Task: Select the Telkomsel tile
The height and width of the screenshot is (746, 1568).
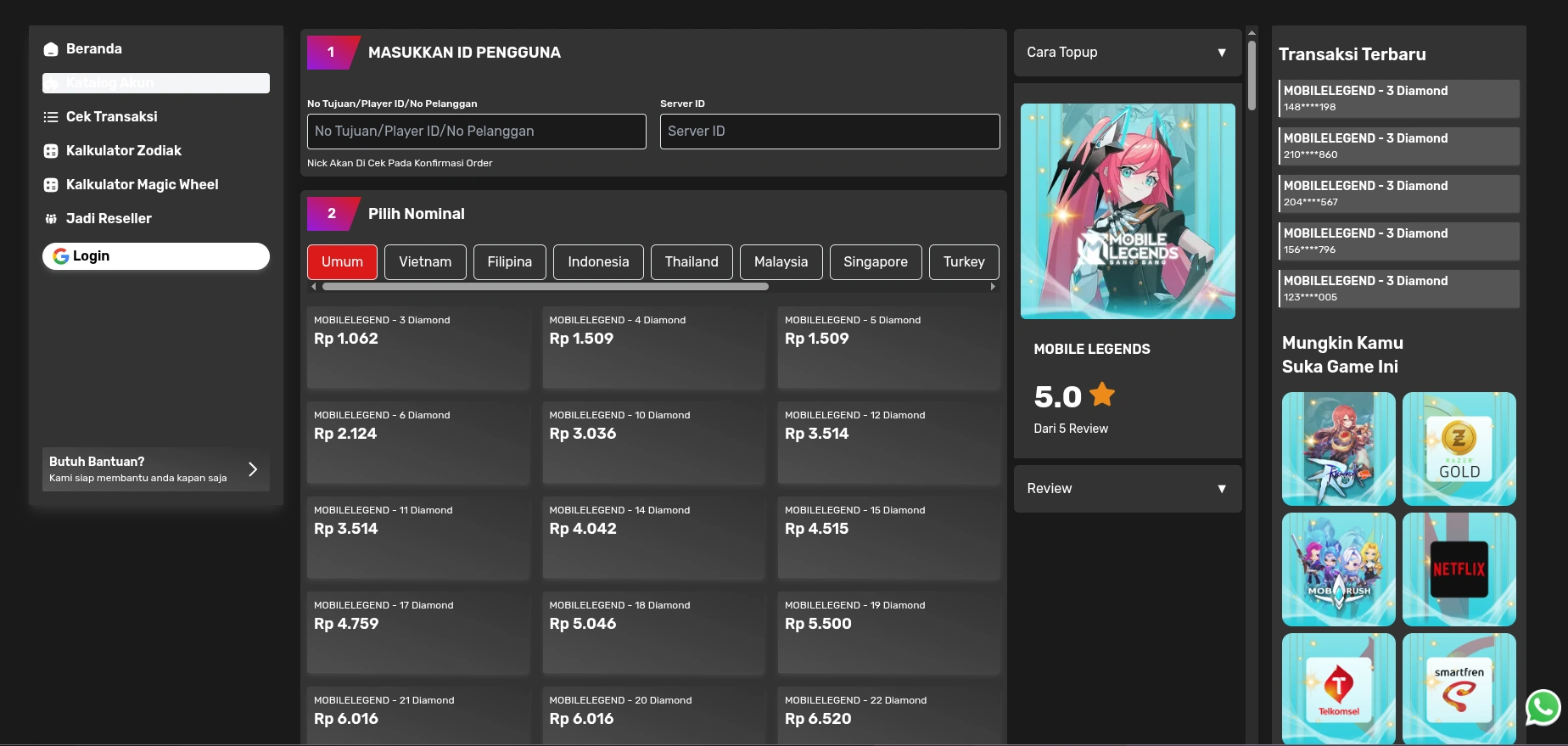Action: tap(1338, 688)
